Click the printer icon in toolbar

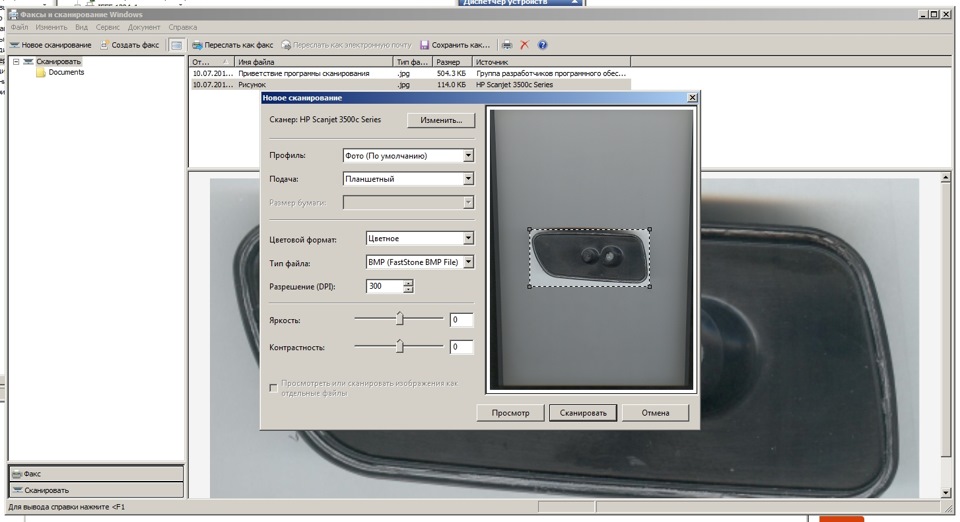point(507,45)
